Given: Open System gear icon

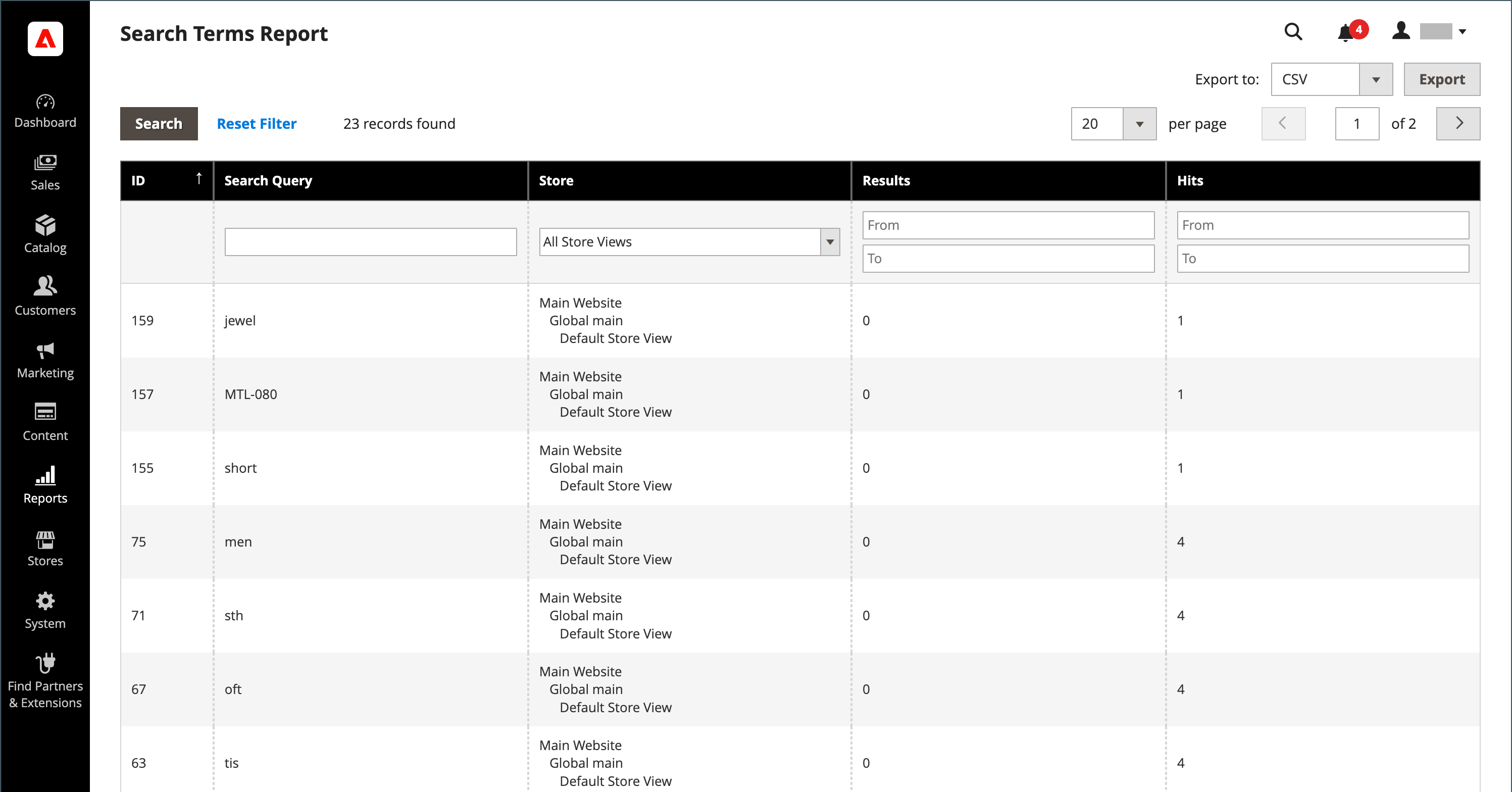Looking at the screenshot, I should (x=45, y=601).
